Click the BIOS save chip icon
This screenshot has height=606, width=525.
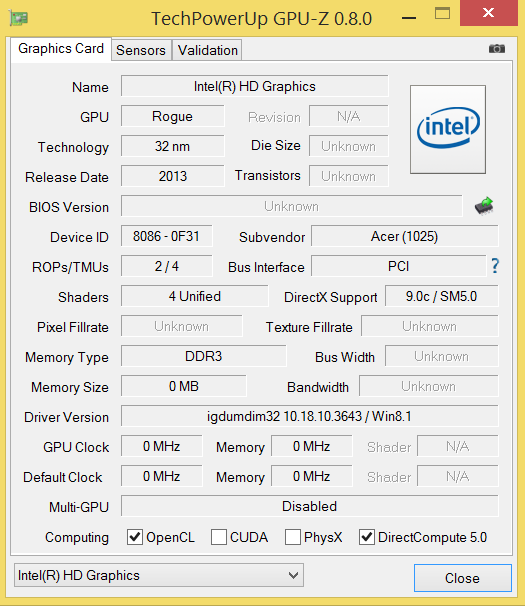484,206
